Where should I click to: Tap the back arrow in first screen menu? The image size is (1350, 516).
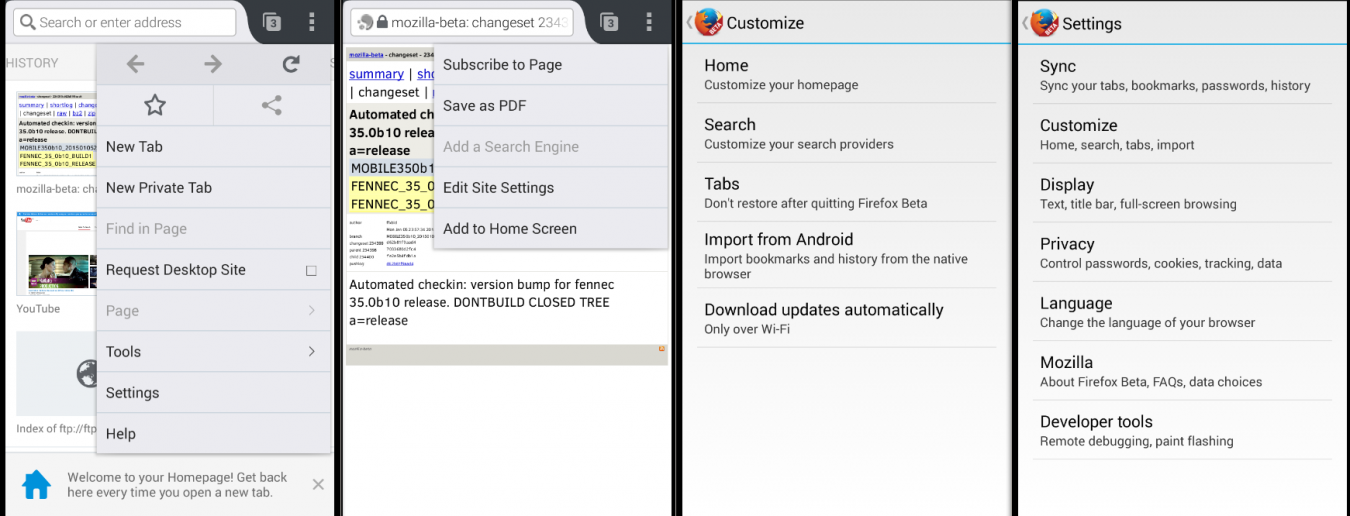click(135, 64)
